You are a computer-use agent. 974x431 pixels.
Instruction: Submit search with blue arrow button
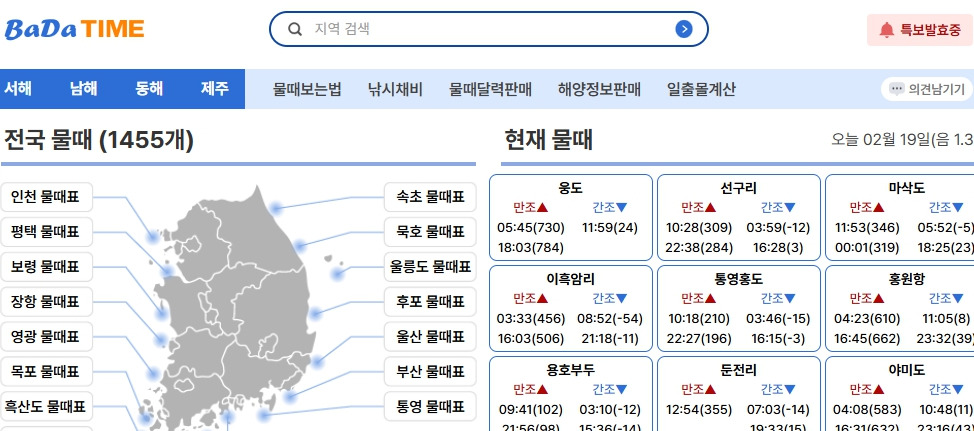[x=684, y=29]
